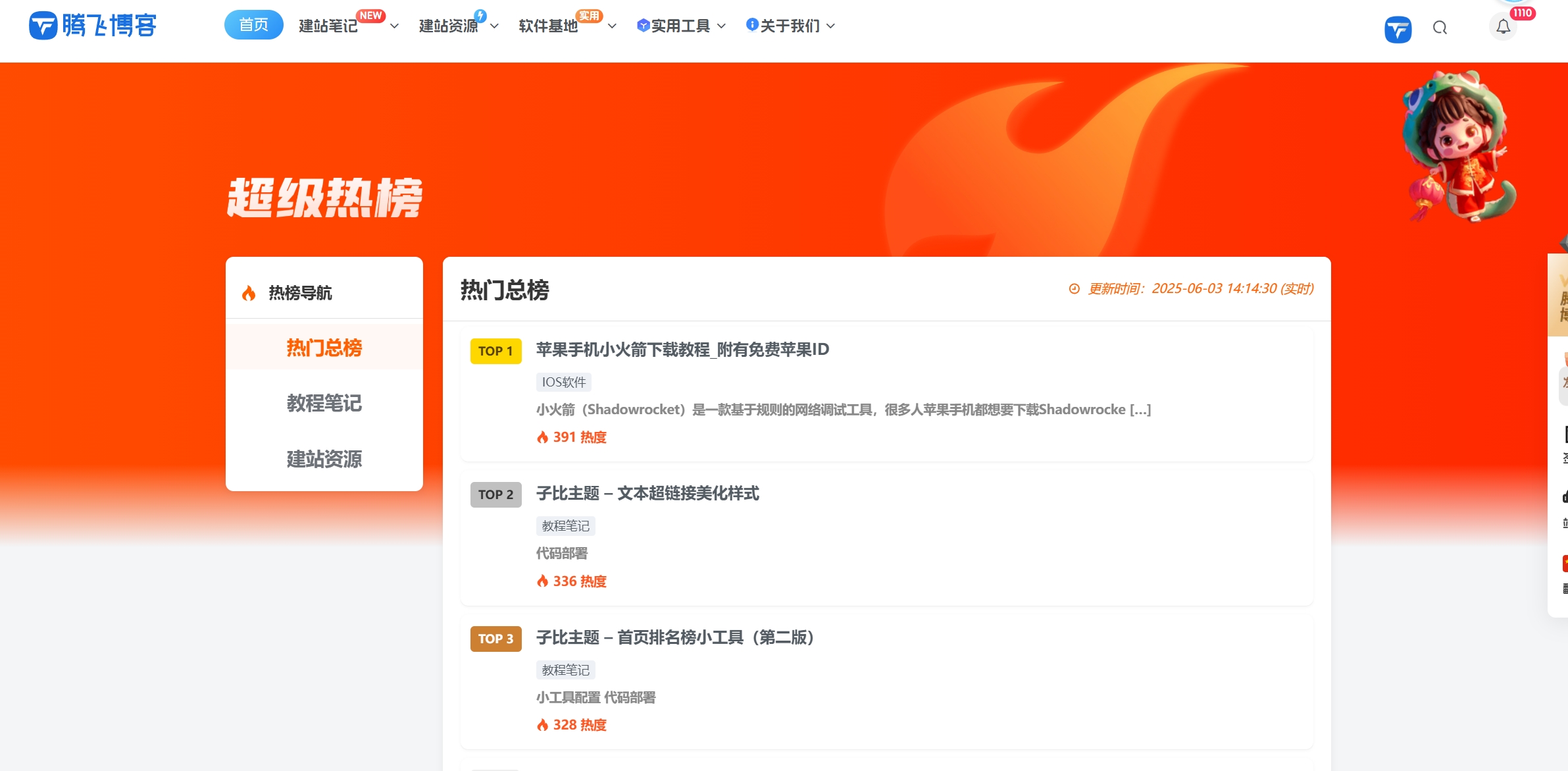
Task: Expand the 软件基地 dropdown menu
Action: 549,26
